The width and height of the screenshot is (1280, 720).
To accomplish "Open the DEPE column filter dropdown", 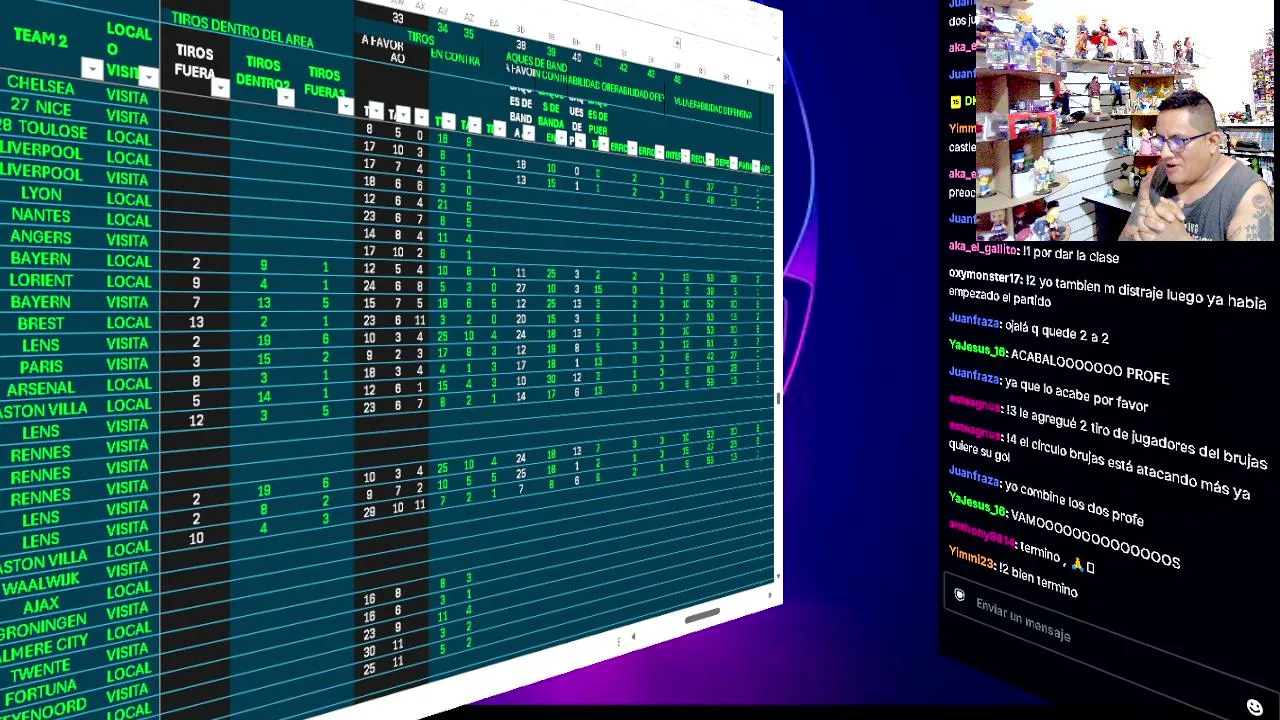I will point(733,163).
